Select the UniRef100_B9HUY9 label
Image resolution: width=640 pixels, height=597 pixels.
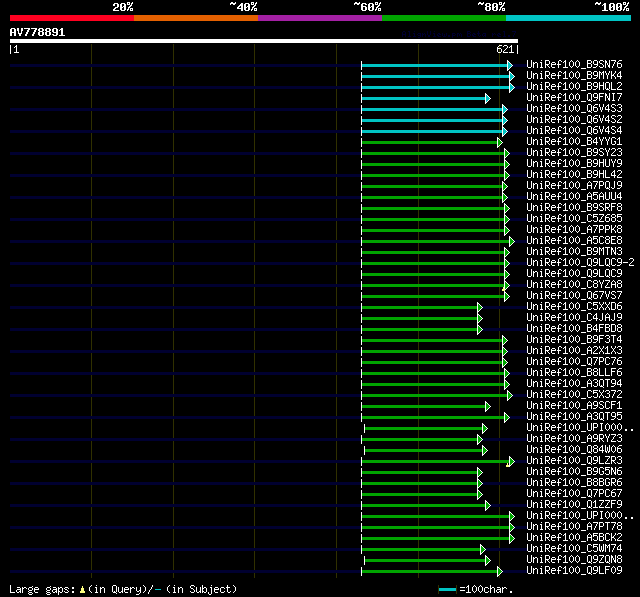[574, 164]
